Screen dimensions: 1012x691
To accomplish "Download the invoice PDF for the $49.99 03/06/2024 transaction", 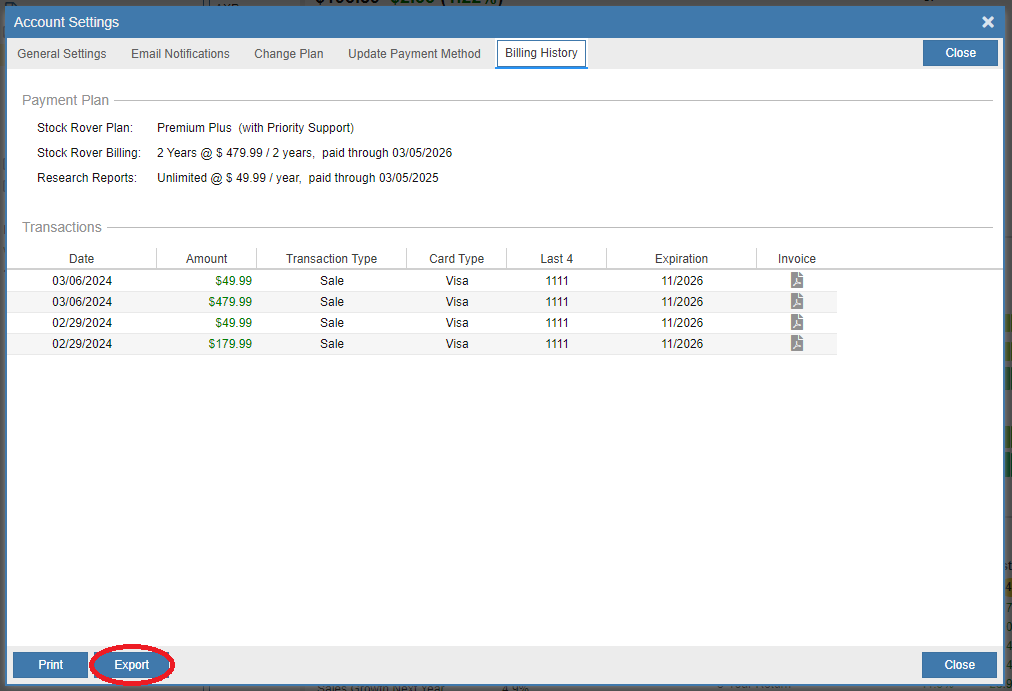I will (x=796, y=280).
